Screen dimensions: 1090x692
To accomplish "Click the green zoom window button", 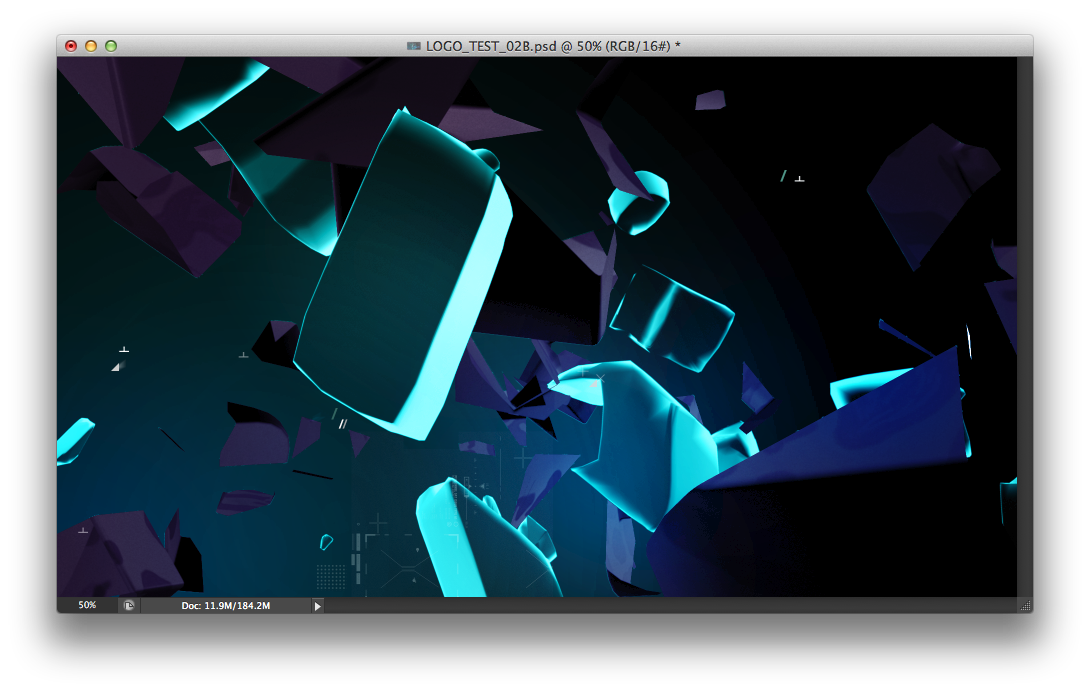I will (111, 46).
